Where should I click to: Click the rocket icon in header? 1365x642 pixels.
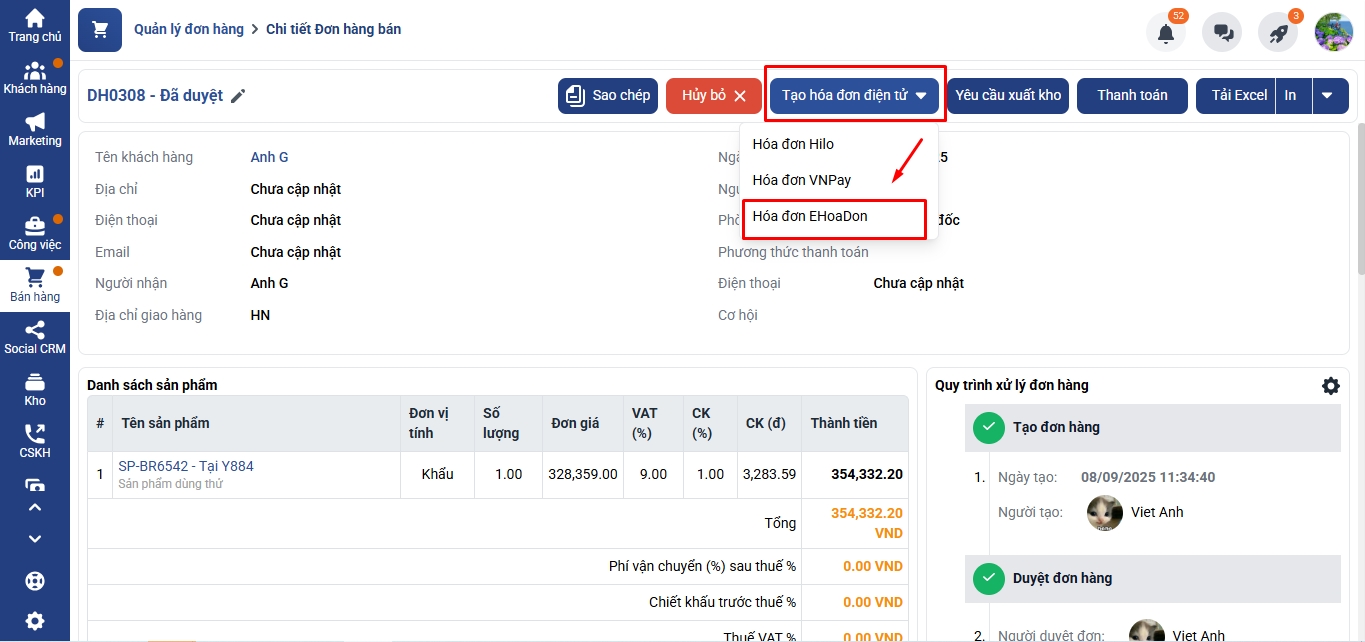coord(1278,32)
